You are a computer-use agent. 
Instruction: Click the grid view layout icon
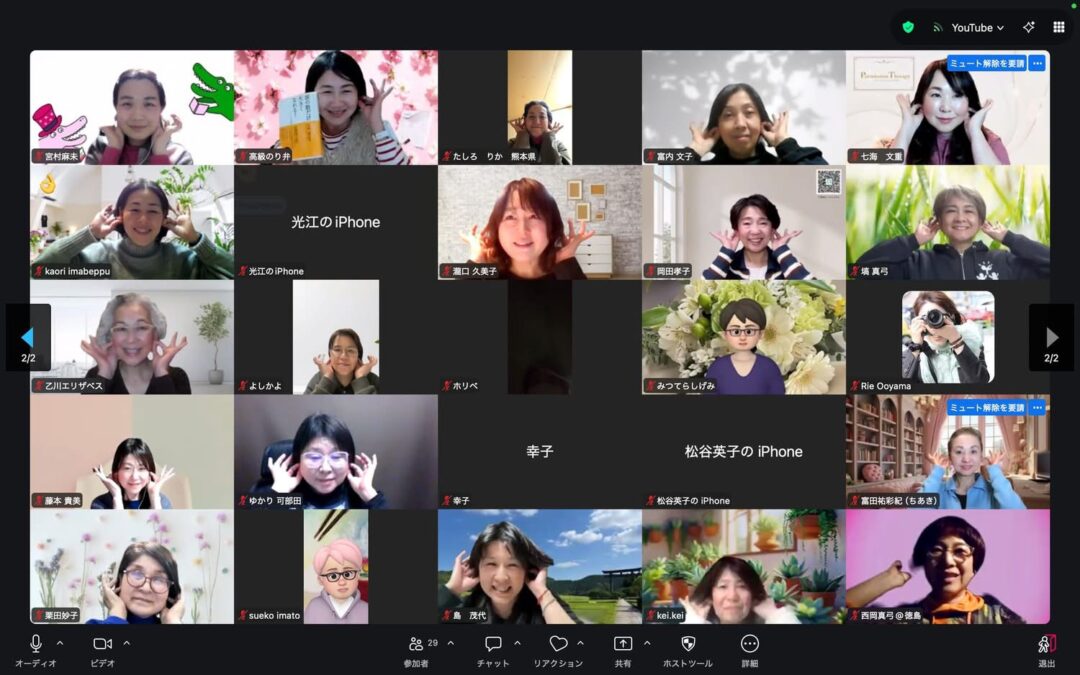[1059, 27]
